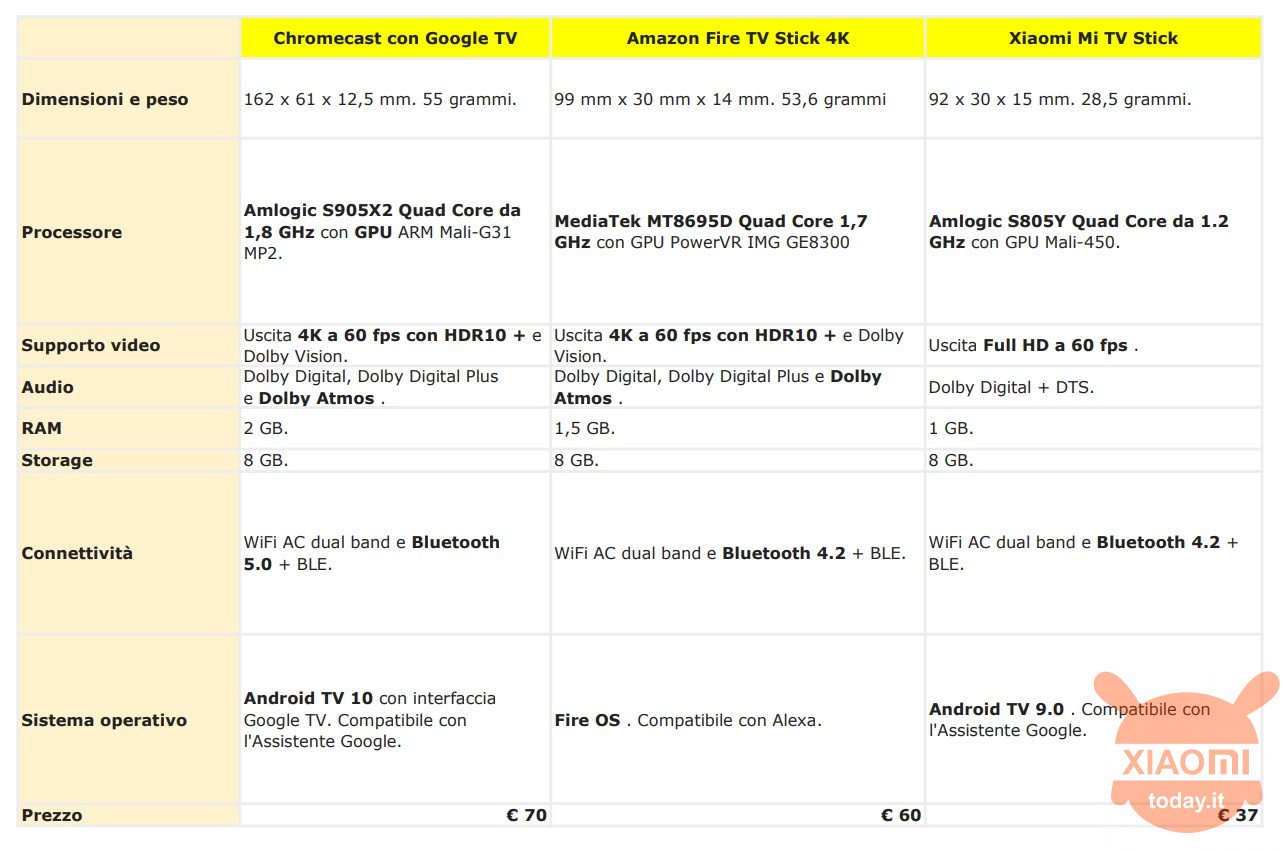Image resolution: width=1283 pixels, height=851 pixels.
Task: Click the 'Dolby Digital + DTS.' cell
Action: click(1093, 387)
